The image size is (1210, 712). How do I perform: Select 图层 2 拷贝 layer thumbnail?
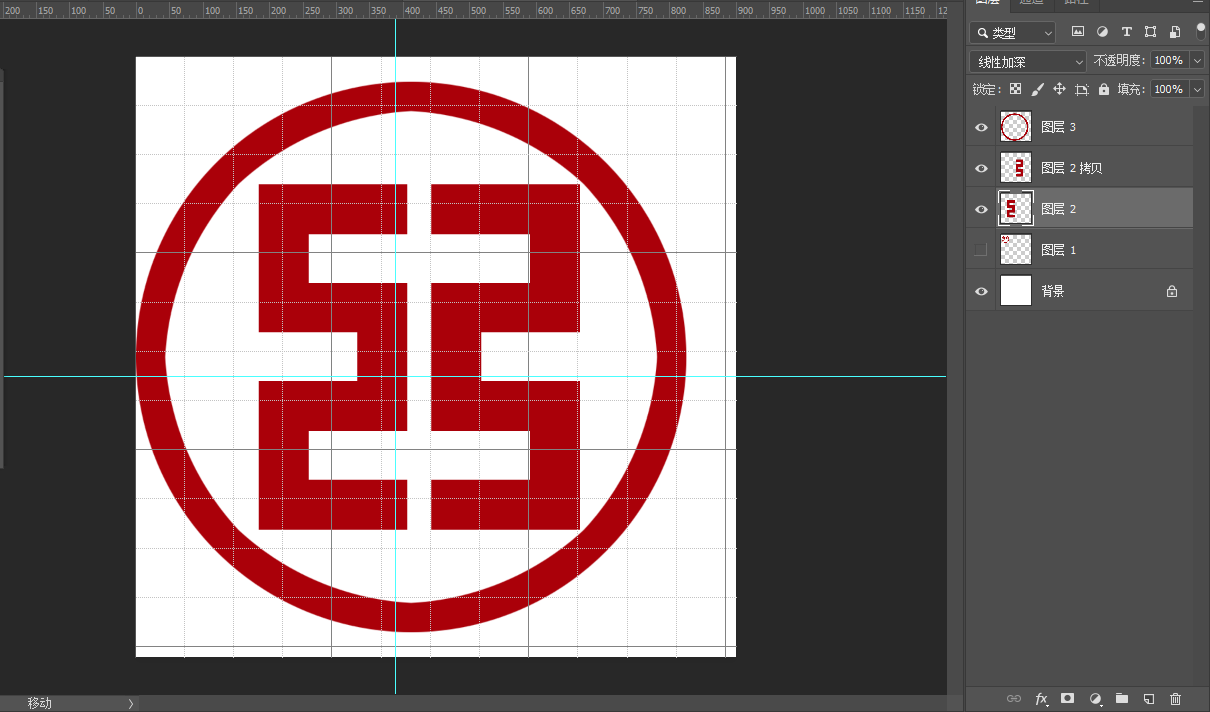[1016, 168]
